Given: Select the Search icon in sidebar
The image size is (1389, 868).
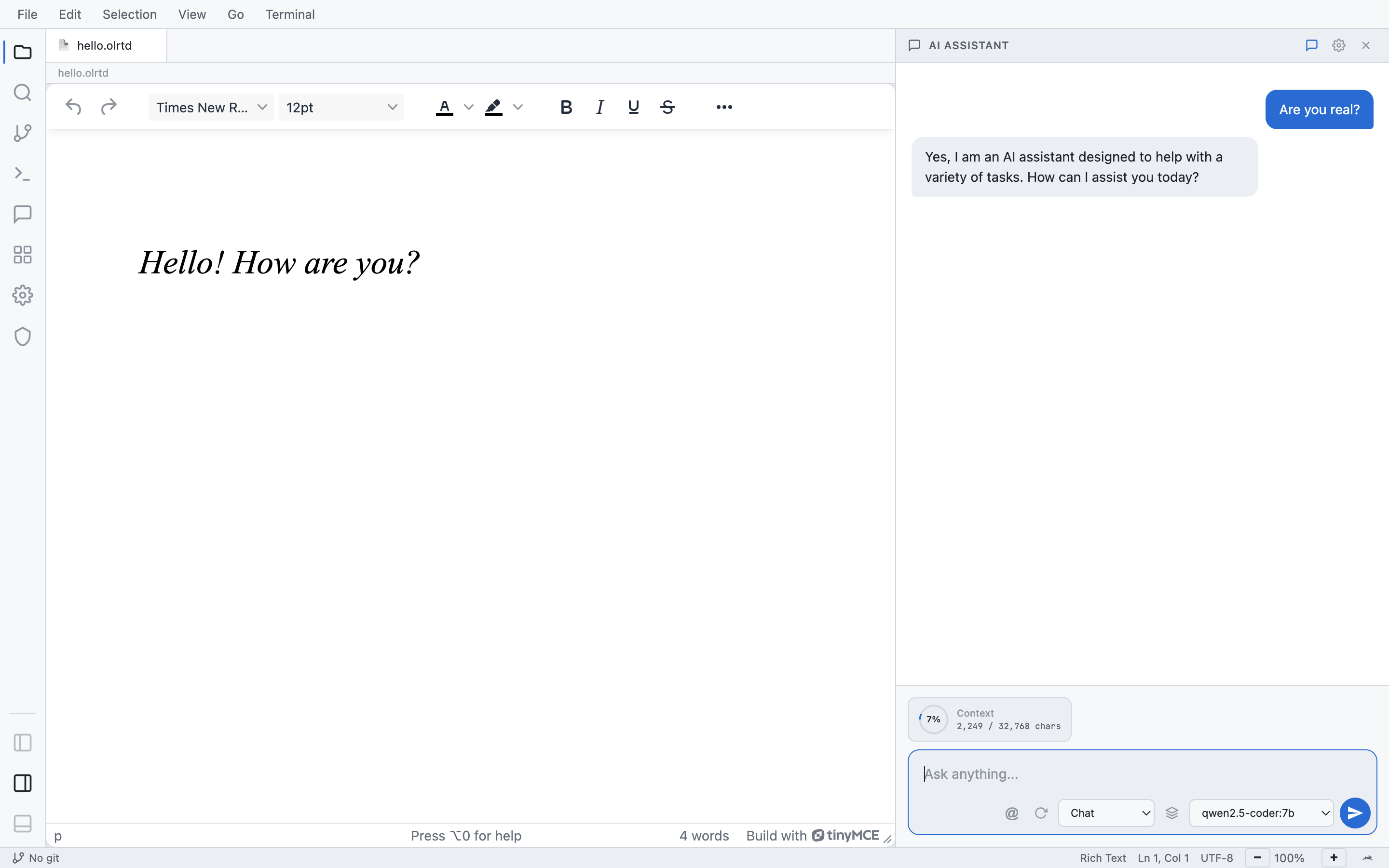Looking at the screenshot, I should point(22,93).
